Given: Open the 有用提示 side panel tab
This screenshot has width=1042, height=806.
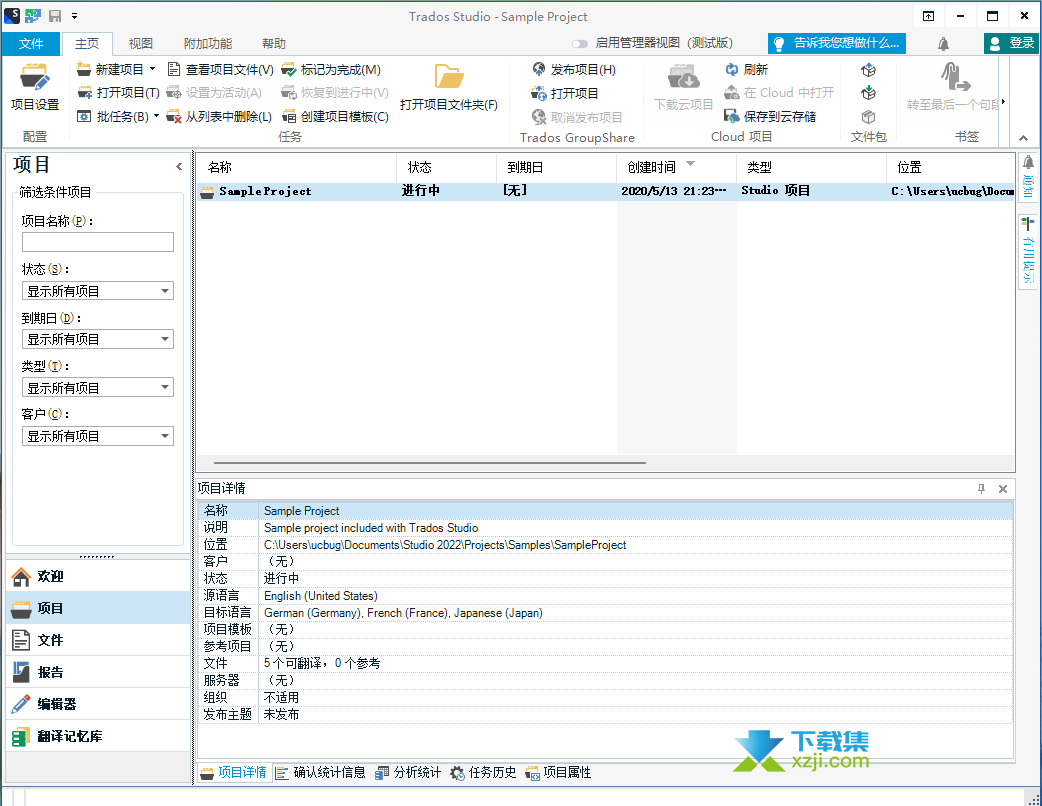Looking at the screenshot, I should tap(1028, 251).
